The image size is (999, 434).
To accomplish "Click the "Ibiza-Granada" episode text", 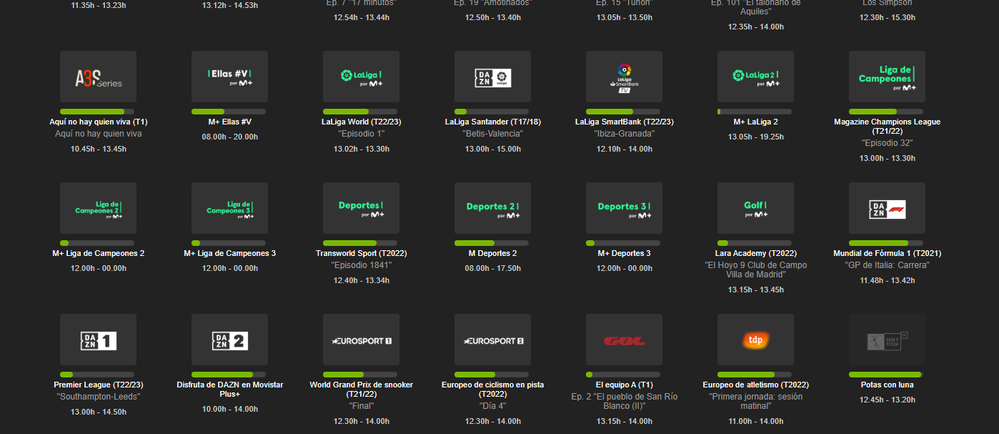I will [x=624, y=134].
